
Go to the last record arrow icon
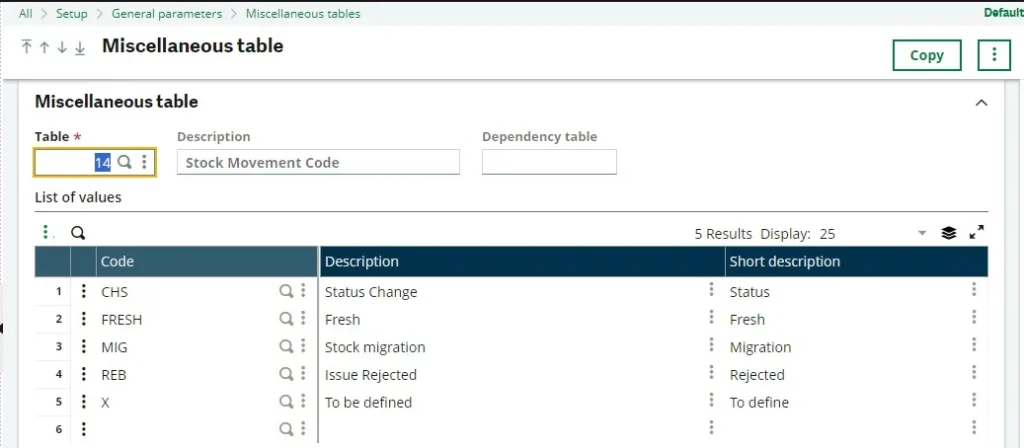tap(80, 48)
